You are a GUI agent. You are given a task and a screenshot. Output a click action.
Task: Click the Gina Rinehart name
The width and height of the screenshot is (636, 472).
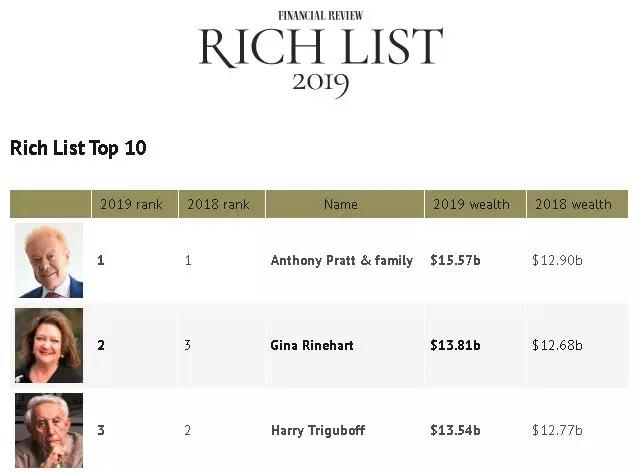[312, 346]
